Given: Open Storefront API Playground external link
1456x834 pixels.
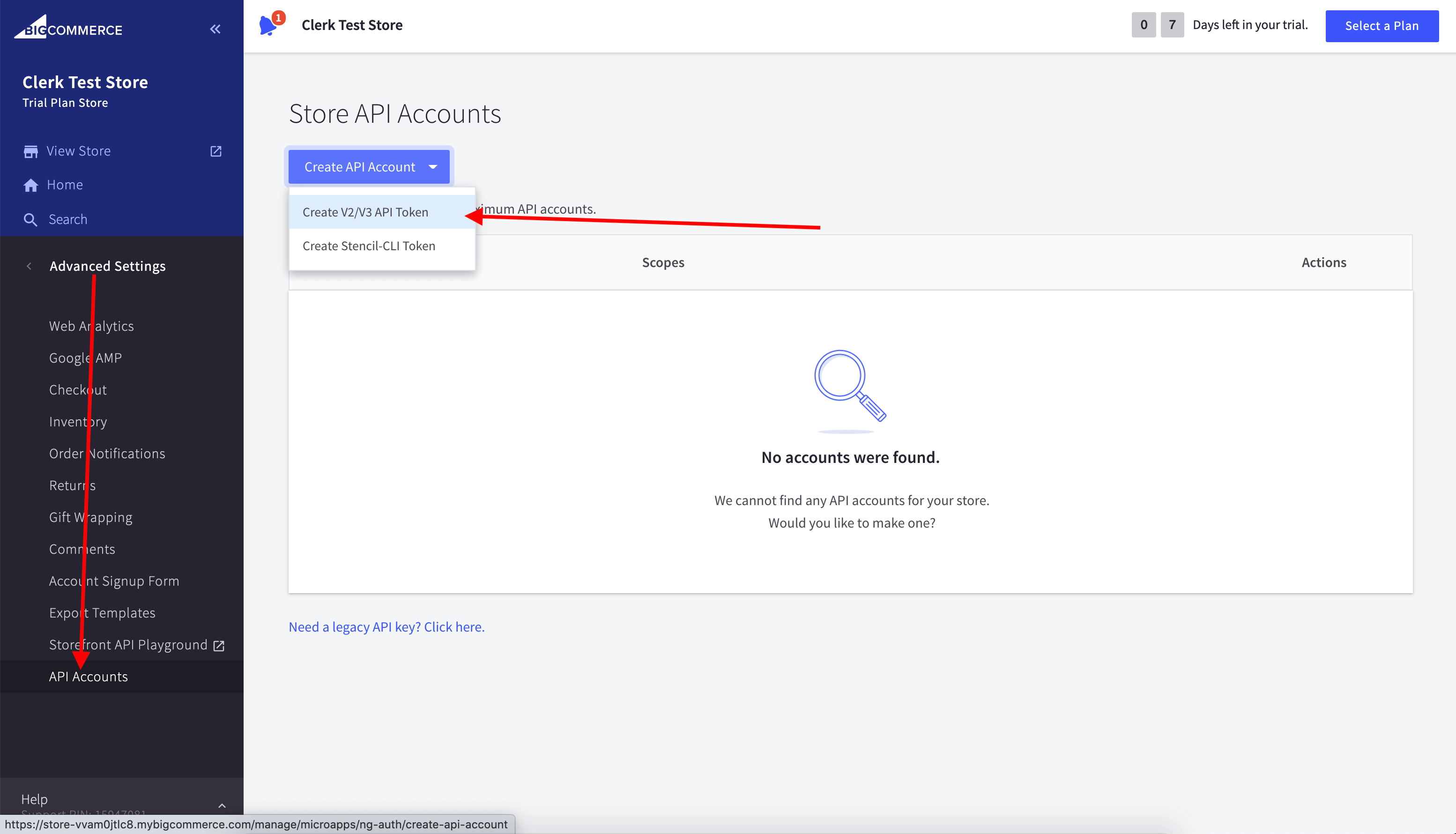Looking at the screenshot, I should pos(219,644).
